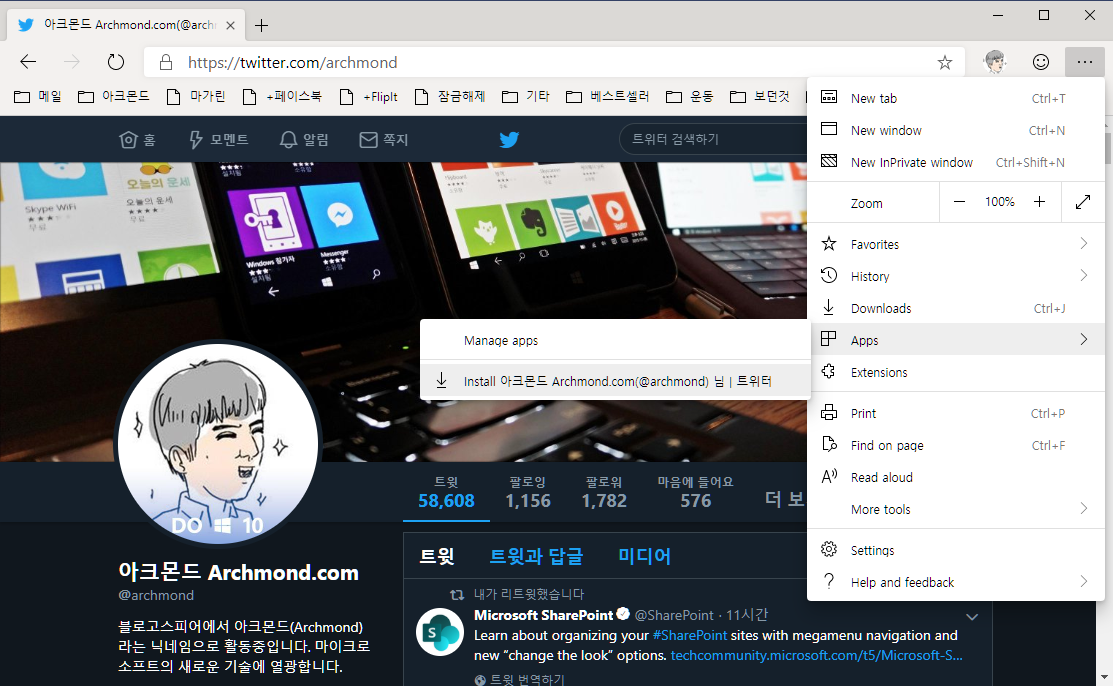Click the profile cartoon avatar picture
The width and height of the screenshot is (1113, 686).
(218, 444)
